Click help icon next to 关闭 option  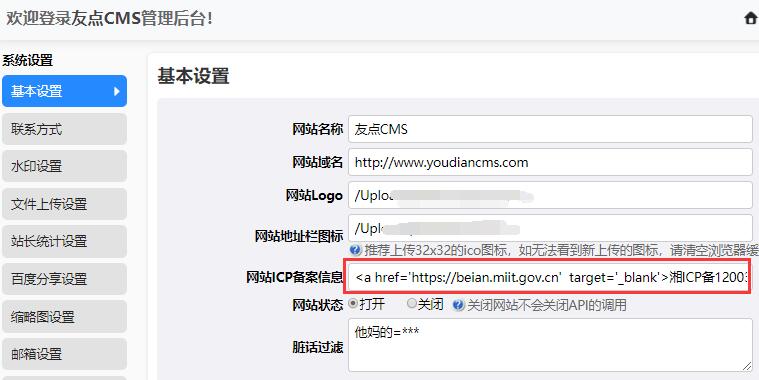pyautogui.click(x=458, y=305)
